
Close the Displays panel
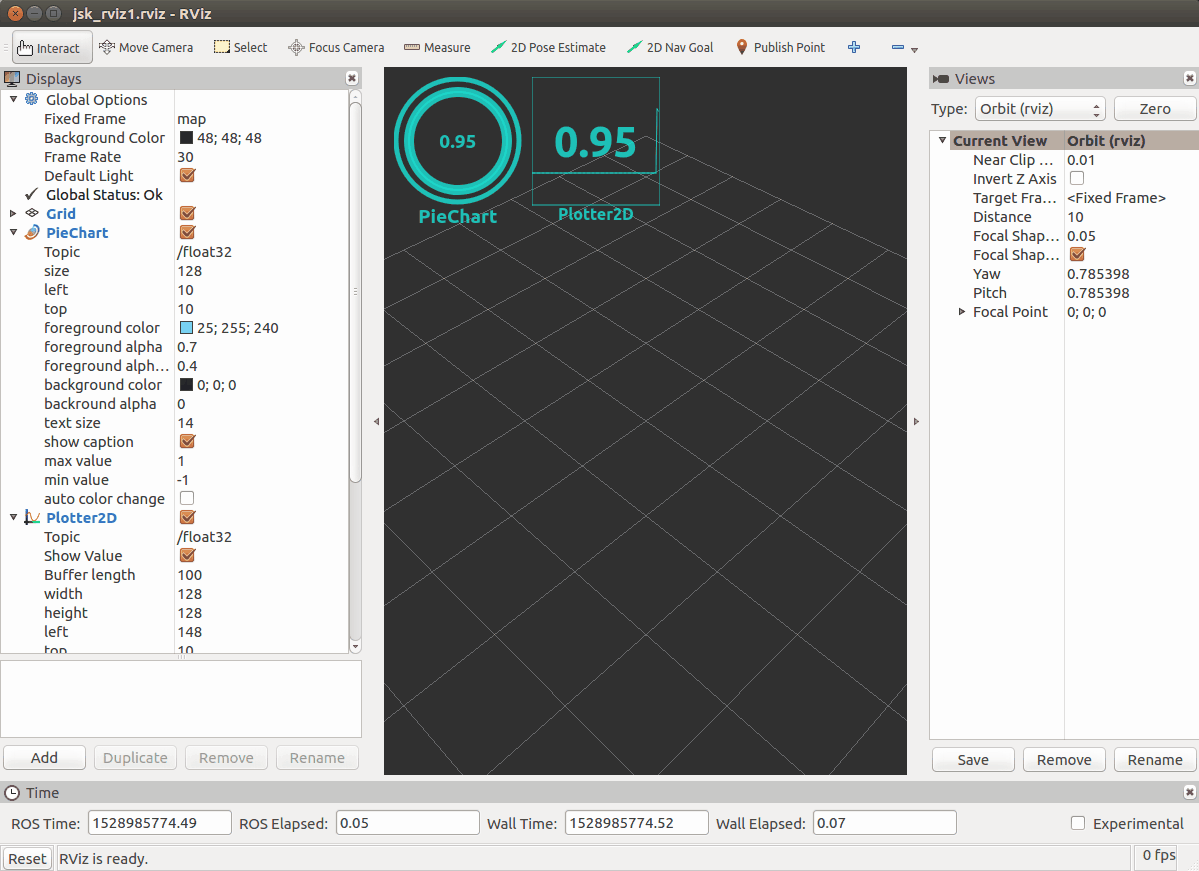tap(352, 78)
